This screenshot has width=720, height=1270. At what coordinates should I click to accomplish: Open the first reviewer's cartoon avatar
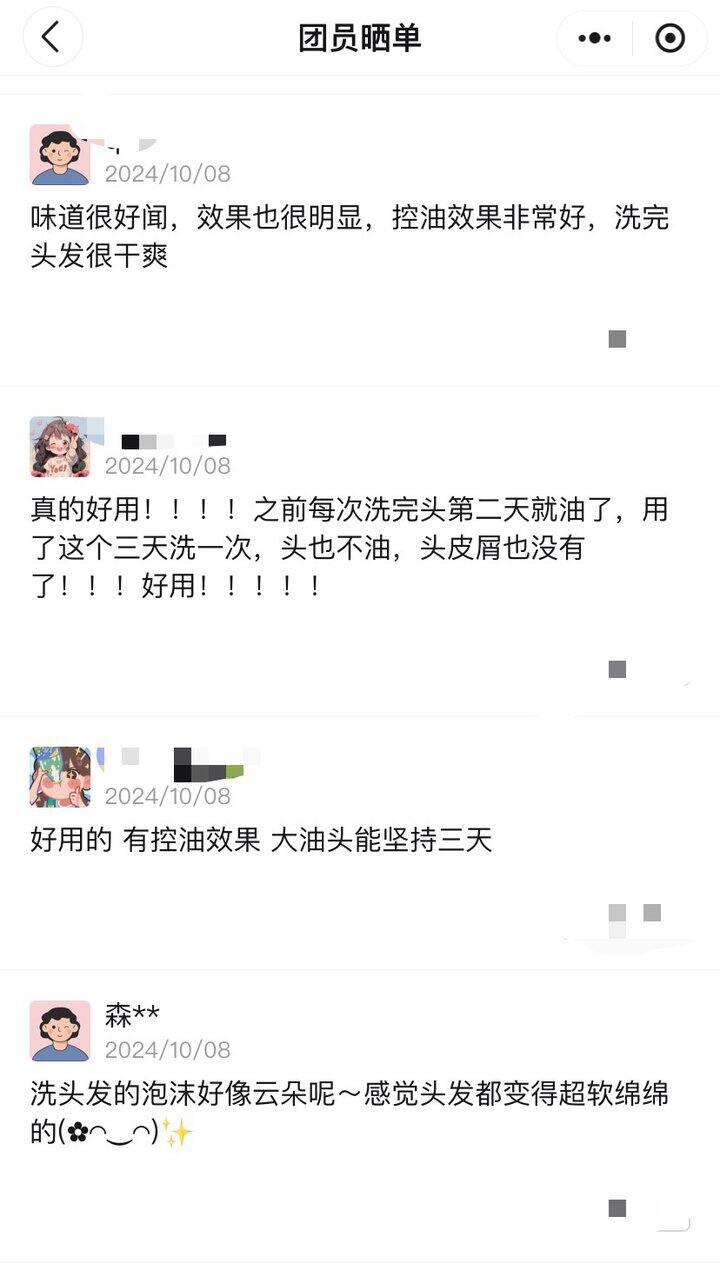click(60, 155)
